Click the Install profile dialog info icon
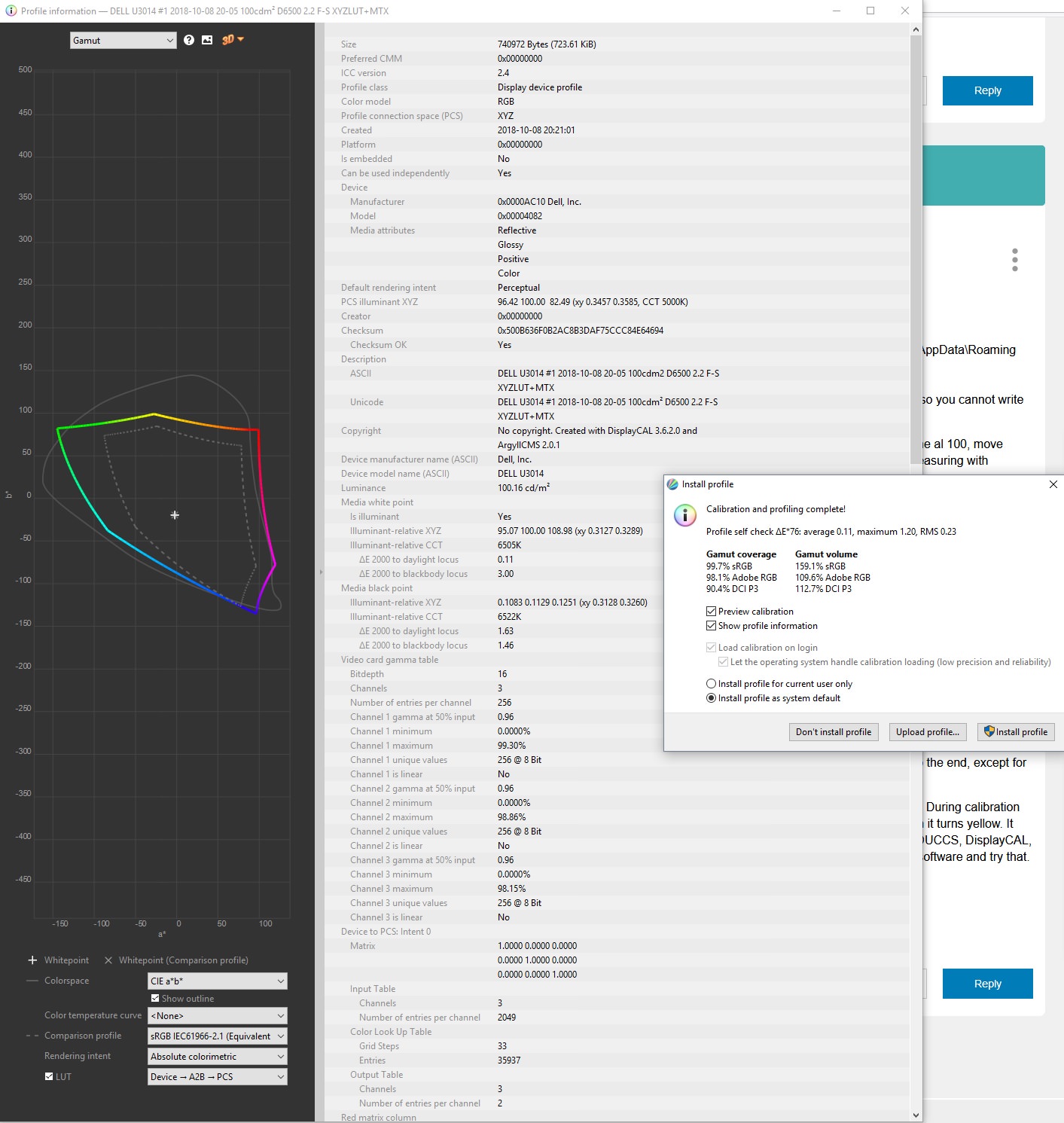This screenshot has height=1123, width=1064. click(x=684, y=515)
